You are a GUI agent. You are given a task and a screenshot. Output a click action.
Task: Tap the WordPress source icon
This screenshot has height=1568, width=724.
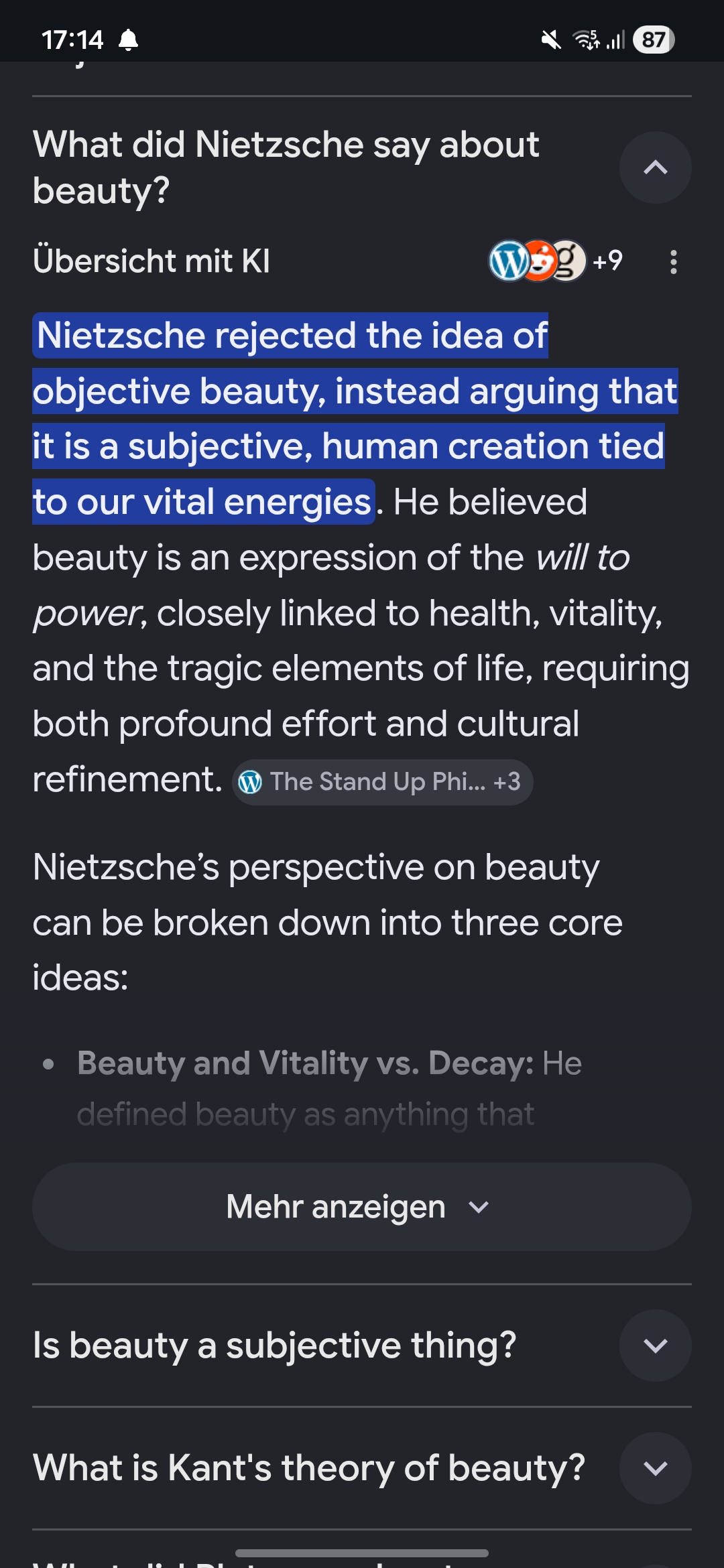[508, 261]
